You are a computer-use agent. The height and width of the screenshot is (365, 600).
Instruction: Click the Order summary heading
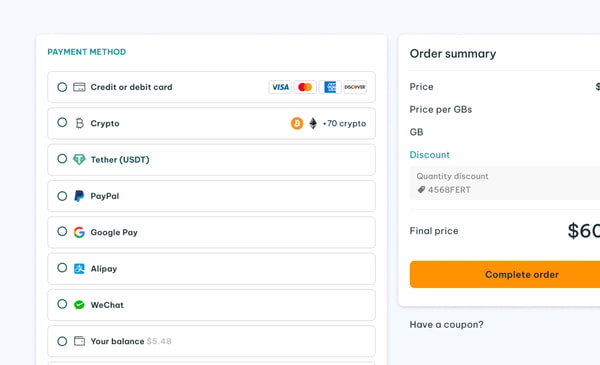(x=453, y=54)
